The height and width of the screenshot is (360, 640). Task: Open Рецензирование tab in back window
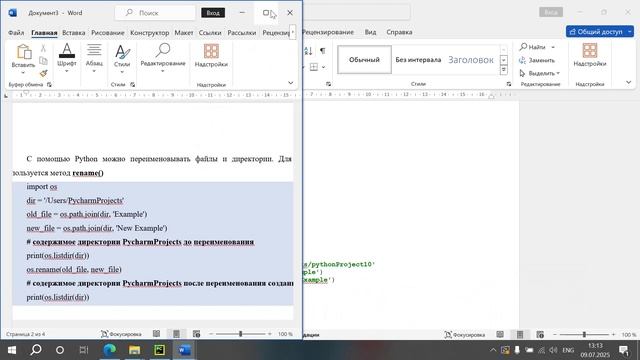[x=328, y=32]
